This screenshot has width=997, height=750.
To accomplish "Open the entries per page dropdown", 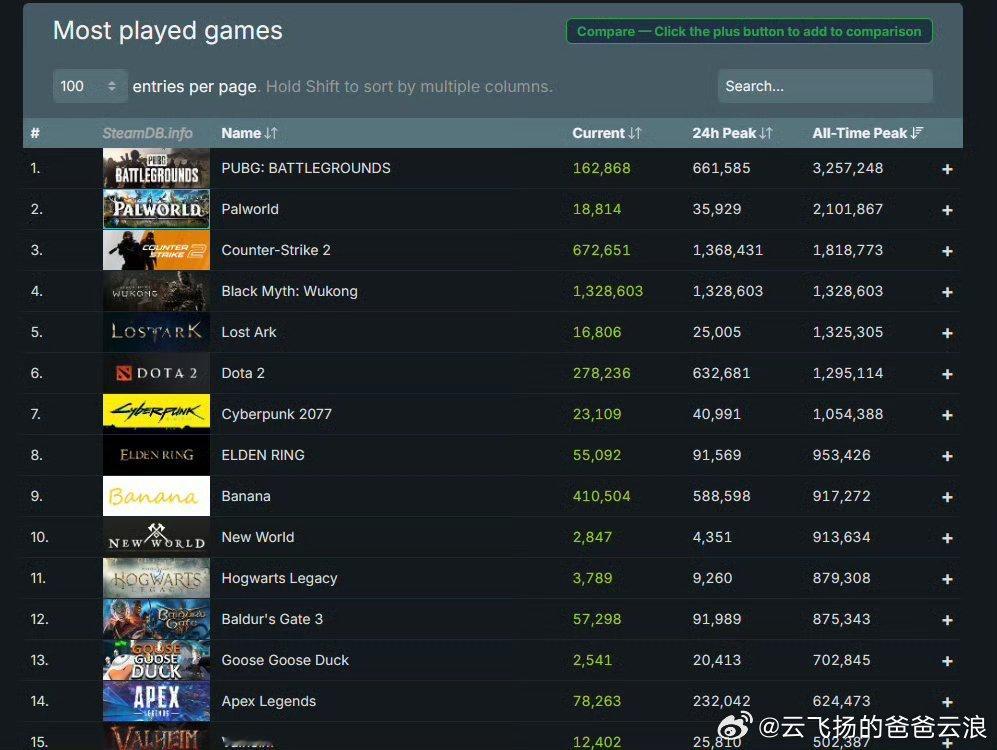I will (90, 86).
